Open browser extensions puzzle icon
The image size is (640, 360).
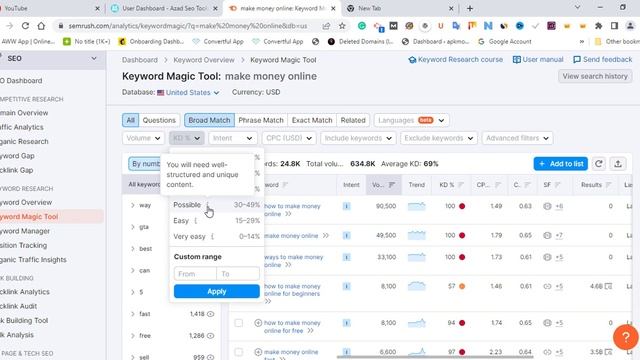(x=598, y=26)
